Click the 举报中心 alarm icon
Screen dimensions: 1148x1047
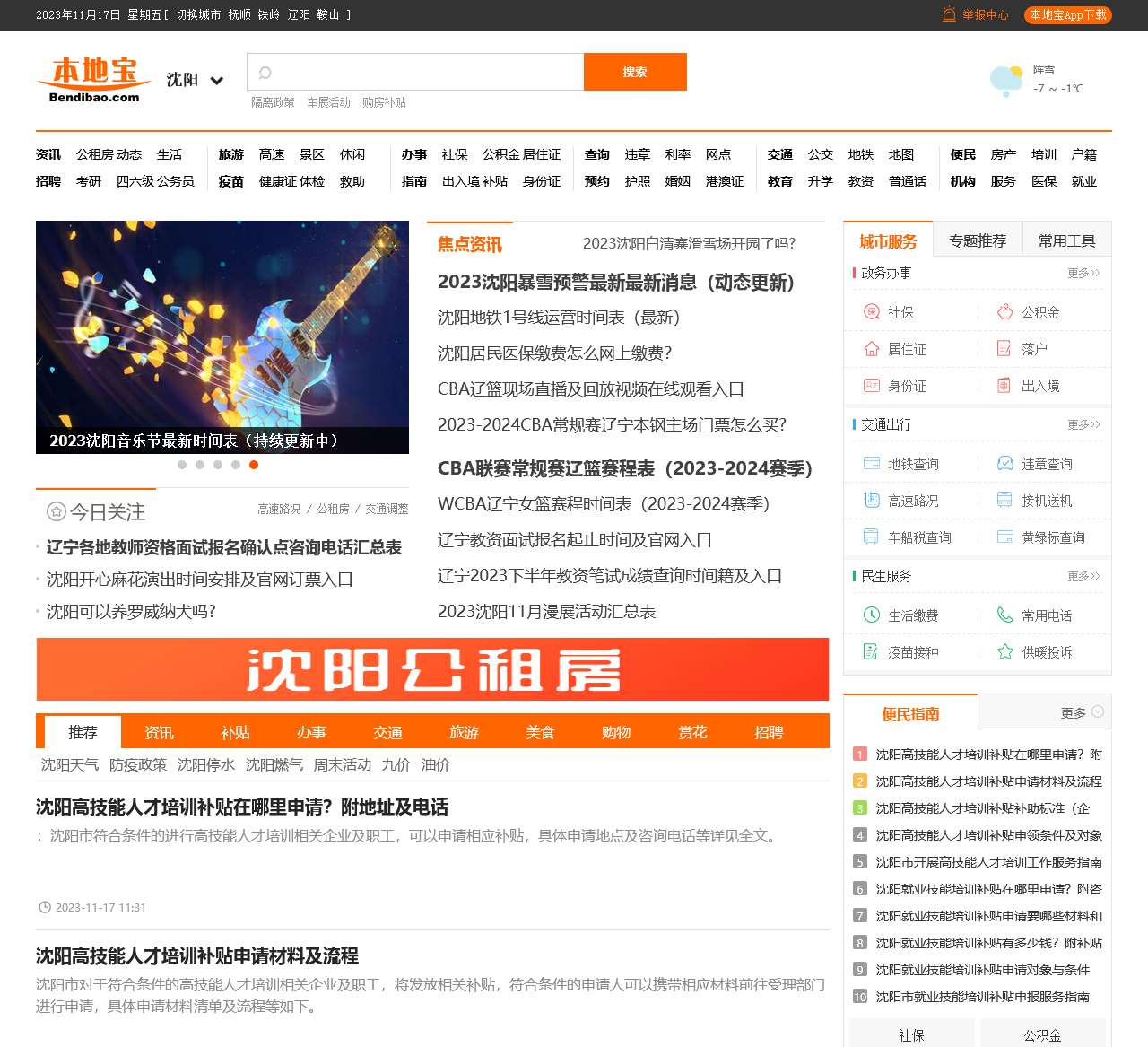click(949, 14)
